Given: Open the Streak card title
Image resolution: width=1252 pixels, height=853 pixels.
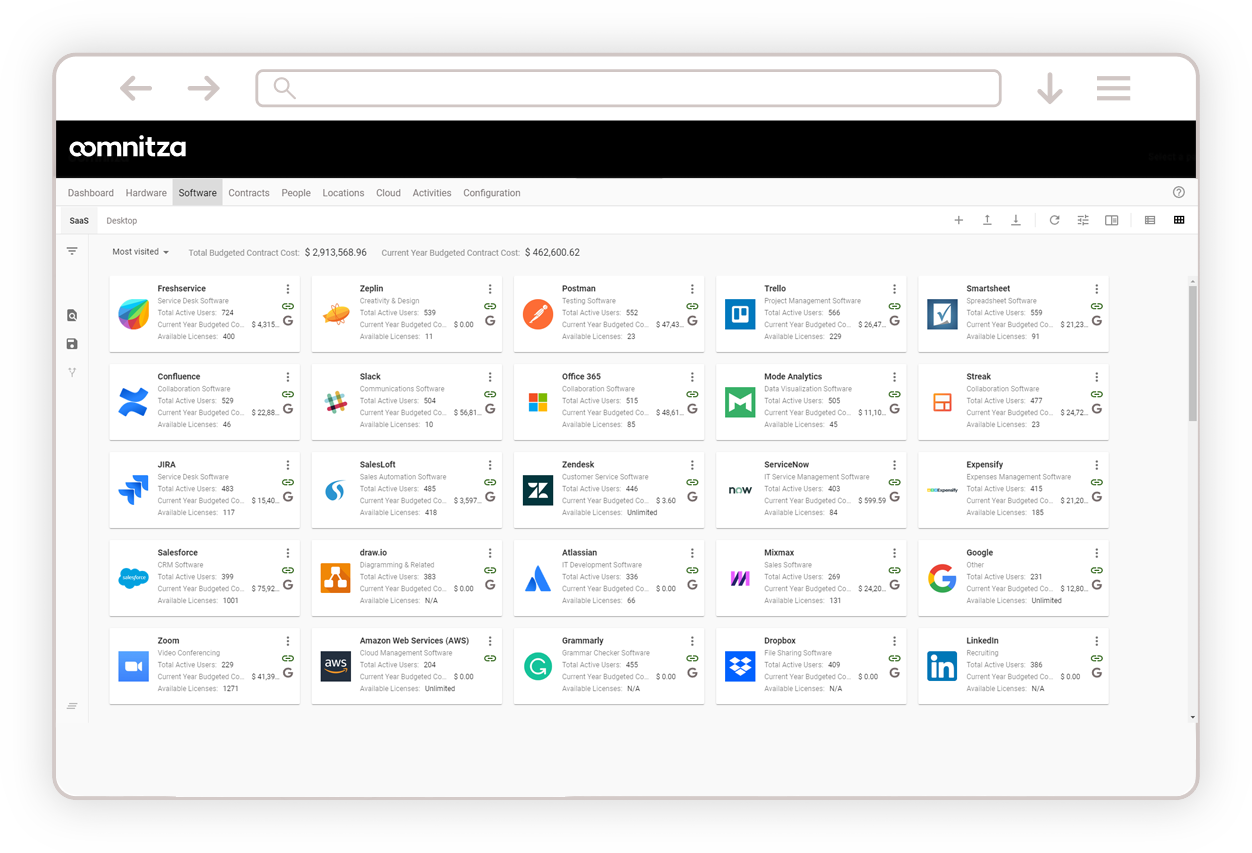Looking at the screenshot, I should [978, 377].
